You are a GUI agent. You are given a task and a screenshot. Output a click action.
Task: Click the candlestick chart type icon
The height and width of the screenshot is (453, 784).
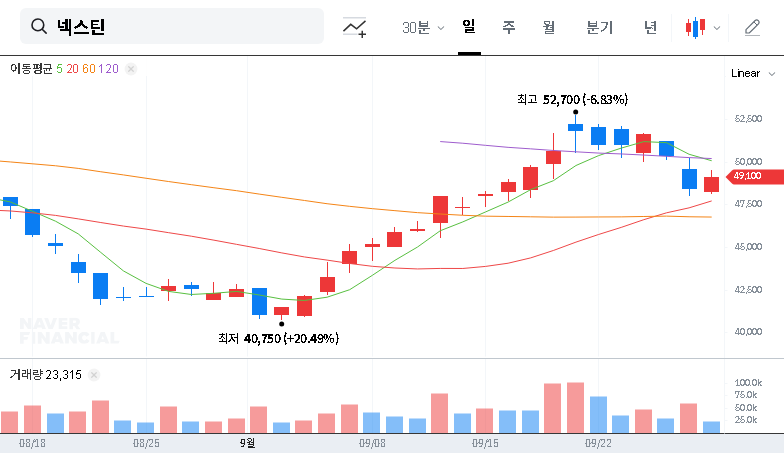696,28
